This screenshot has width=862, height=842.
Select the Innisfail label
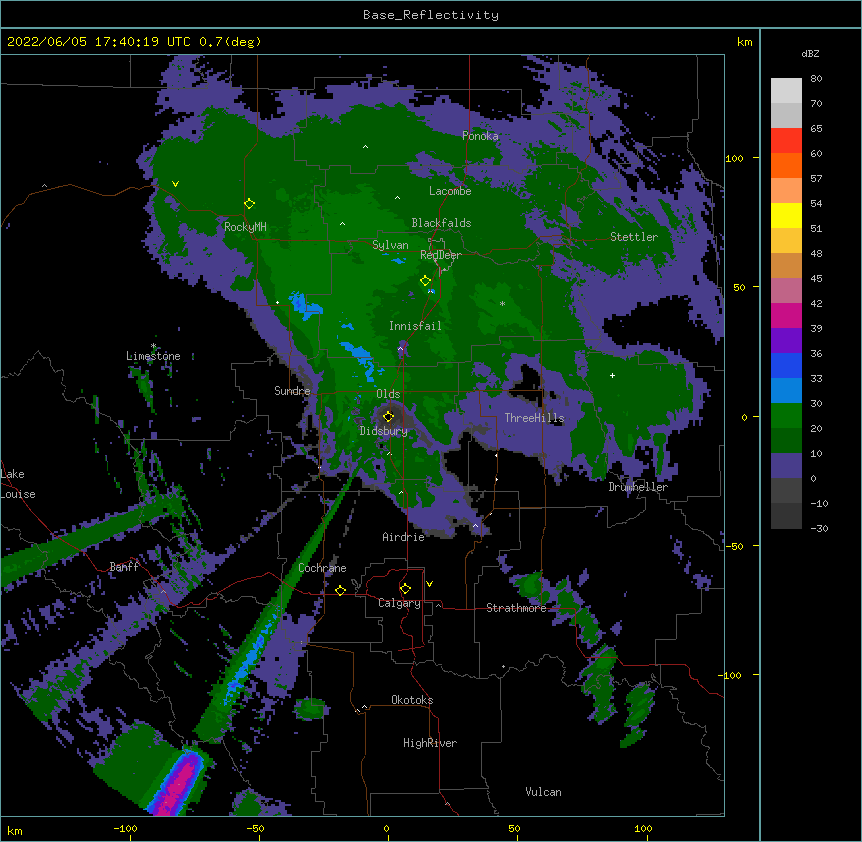[415, 326]
